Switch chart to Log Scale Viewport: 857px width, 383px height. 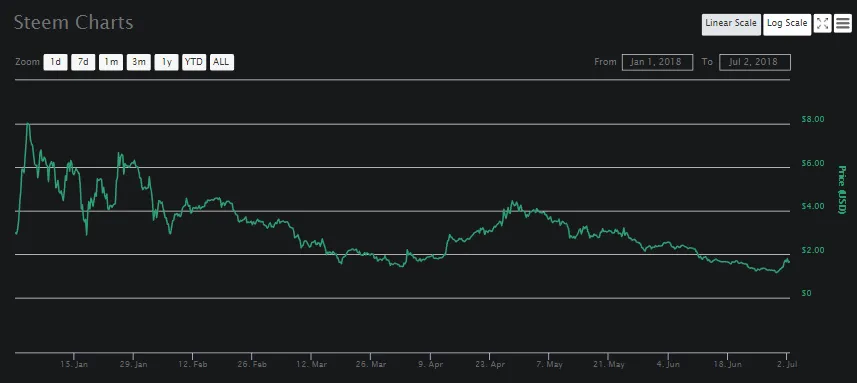[787, 24]
